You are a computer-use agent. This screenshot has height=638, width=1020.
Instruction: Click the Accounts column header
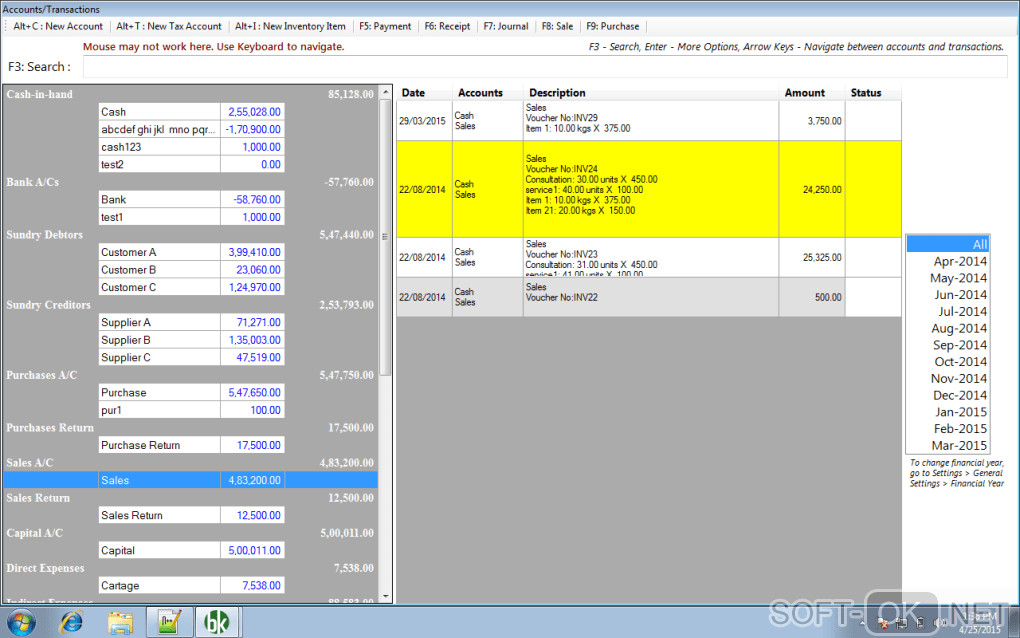(488, 93)
